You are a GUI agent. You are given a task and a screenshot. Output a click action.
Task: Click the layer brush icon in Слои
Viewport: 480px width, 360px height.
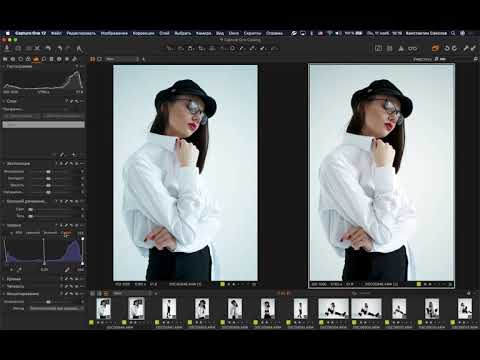tap(62, 155)
